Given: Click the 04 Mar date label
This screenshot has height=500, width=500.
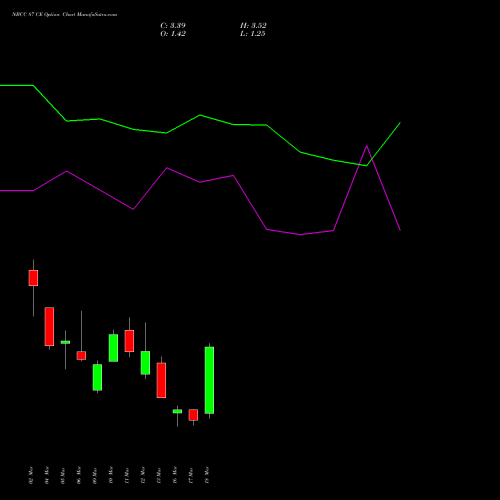Looking at the screenshot, I should pyautogui.click(x=47, y=475).
